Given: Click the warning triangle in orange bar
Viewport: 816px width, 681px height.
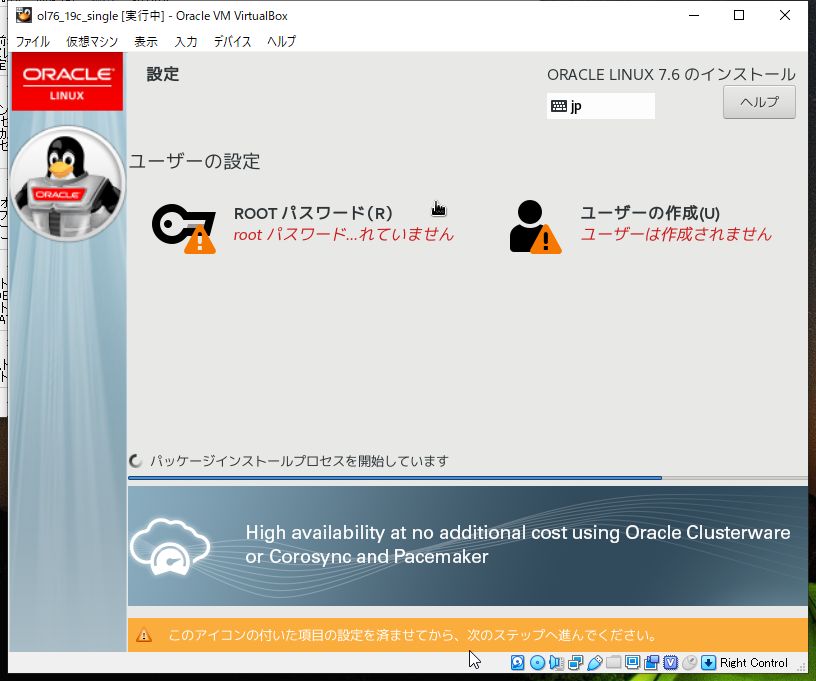Looking at the screenshot, I should [x=144, y=635].
